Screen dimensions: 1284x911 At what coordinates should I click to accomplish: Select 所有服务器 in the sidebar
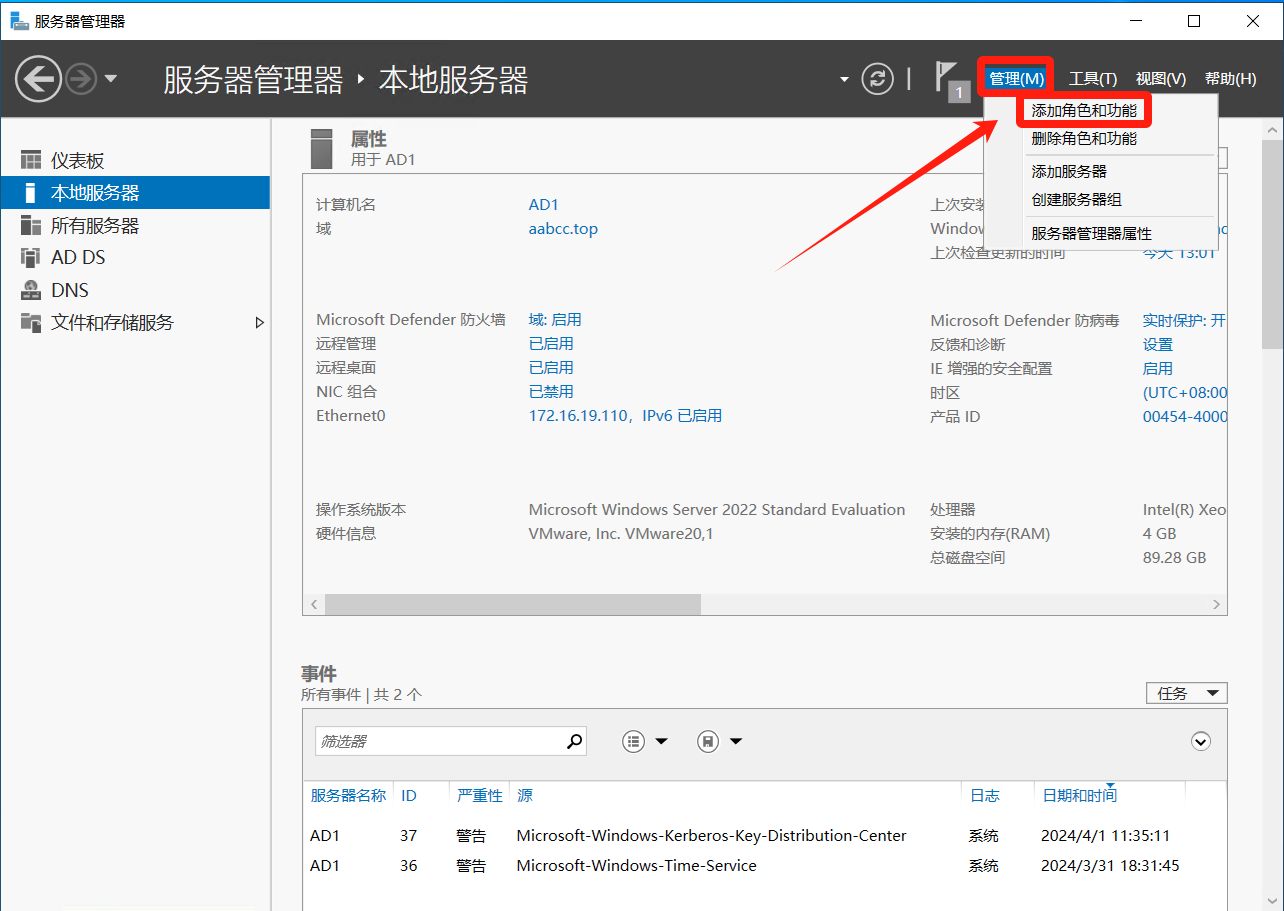[95, 226]
